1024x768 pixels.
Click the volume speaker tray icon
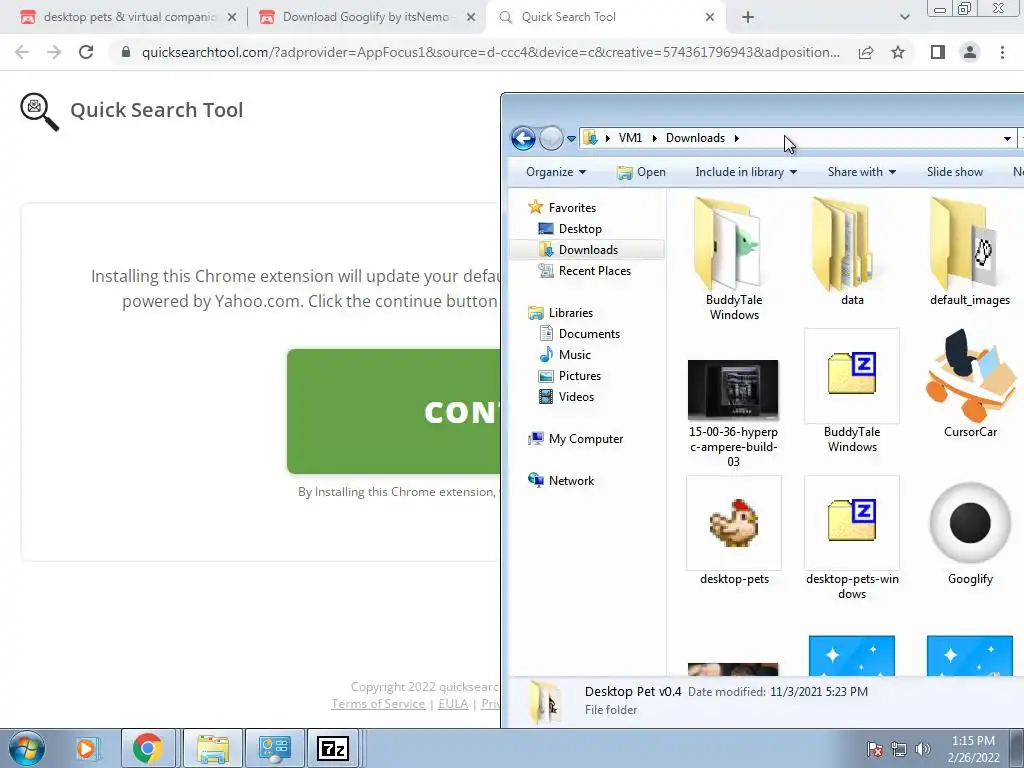click(922, 749)
